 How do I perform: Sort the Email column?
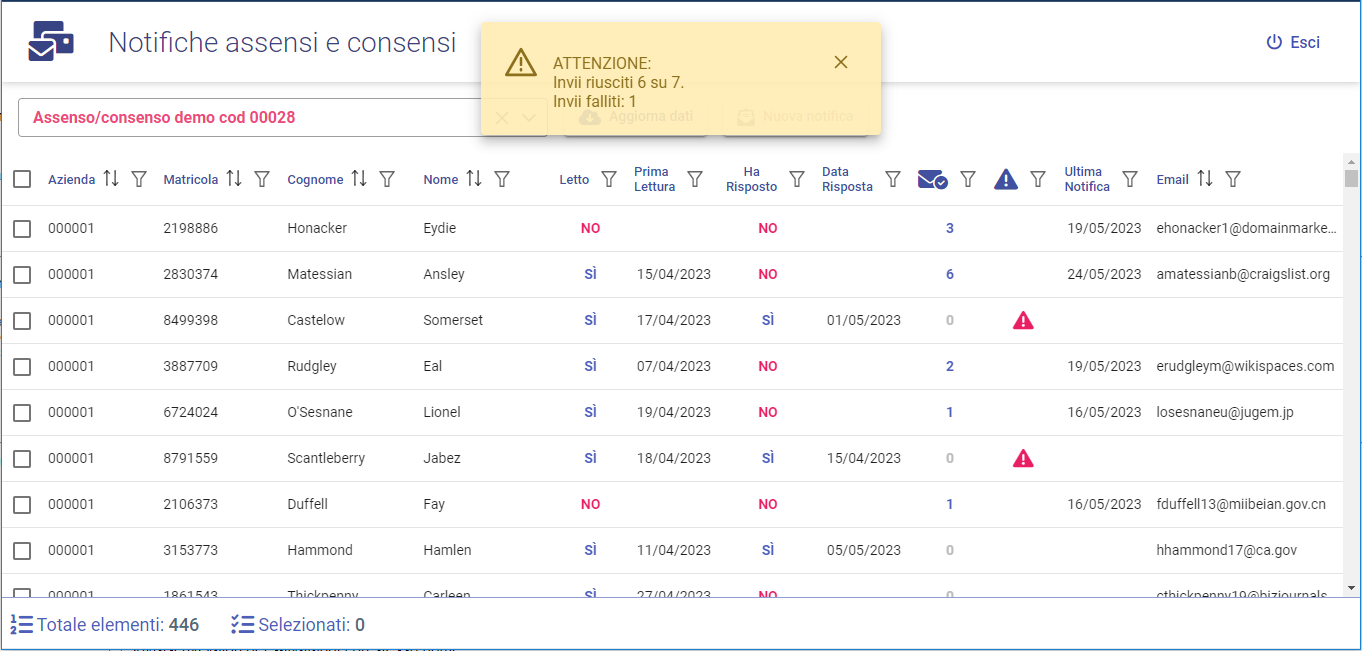pos(1205,179)
